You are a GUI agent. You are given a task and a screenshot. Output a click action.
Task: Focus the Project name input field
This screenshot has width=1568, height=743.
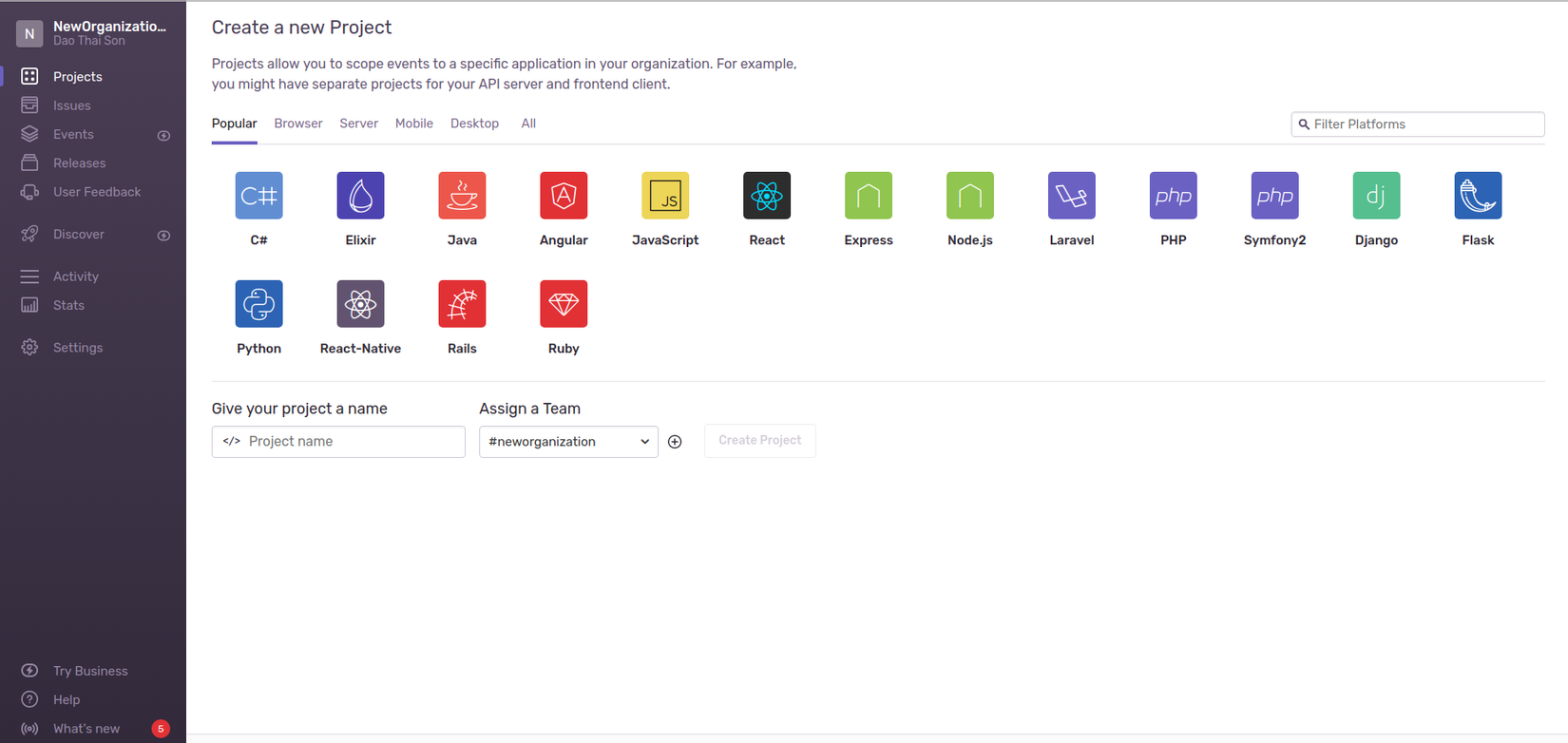tap(338, 442)
